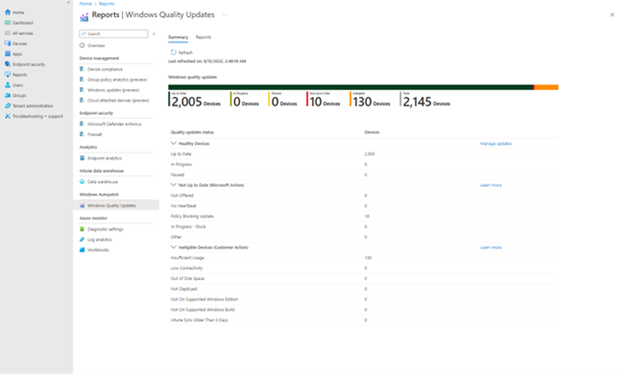624x375 pixels.
Task: Click inside the menu Search field
Action: click(x=114, y=34)
